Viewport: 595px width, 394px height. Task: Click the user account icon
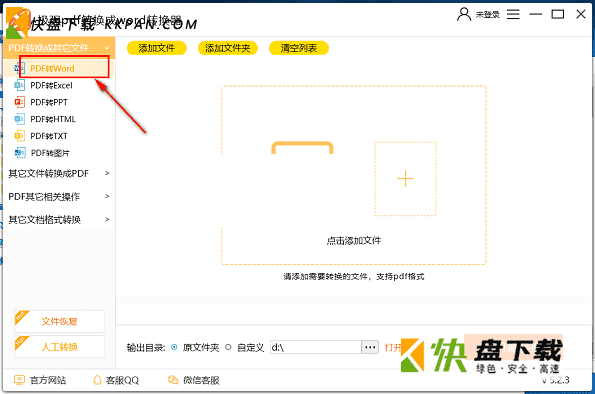pos(464,14)
